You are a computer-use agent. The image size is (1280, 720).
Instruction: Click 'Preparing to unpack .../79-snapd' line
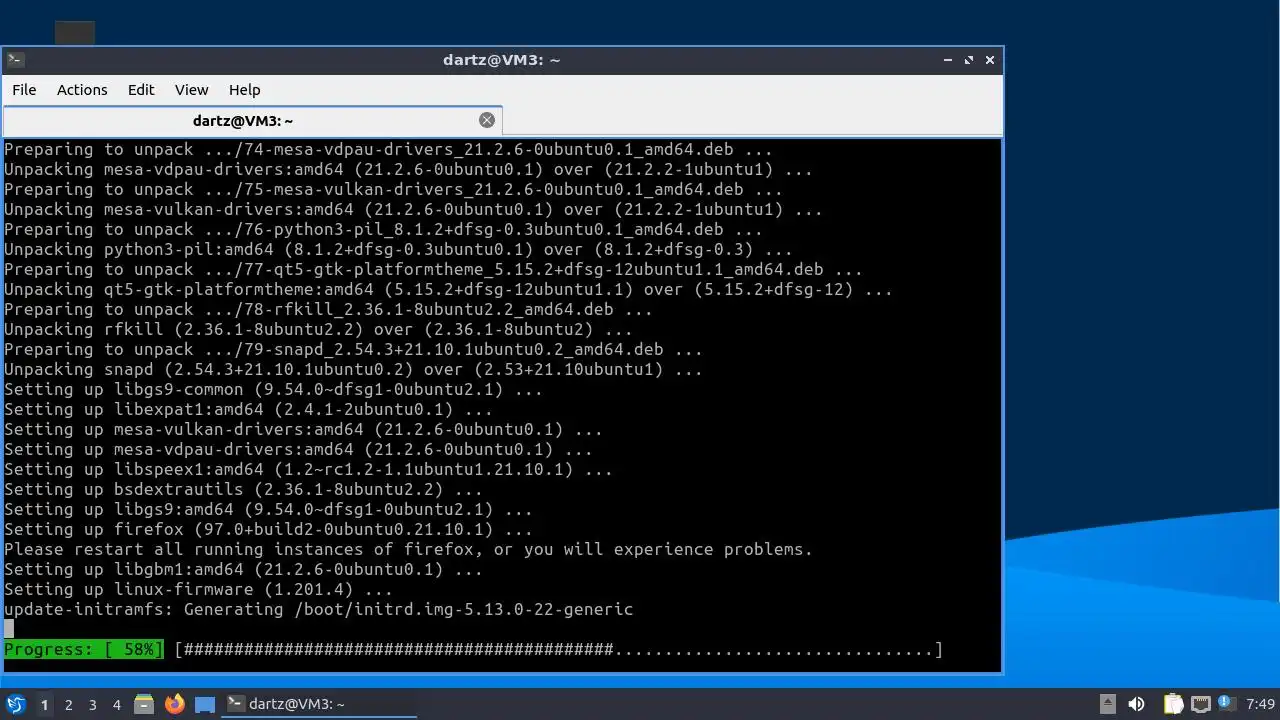(353, 349)
